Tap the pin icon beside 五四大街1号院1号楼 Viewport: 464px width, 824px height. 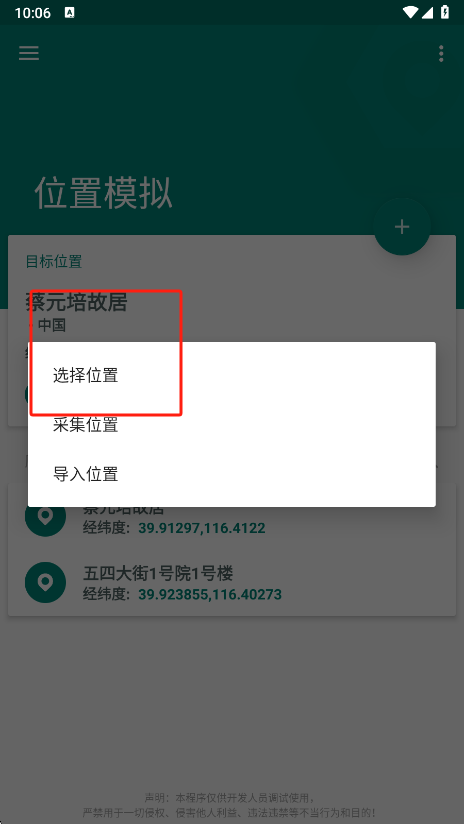[x=46, y=582]
